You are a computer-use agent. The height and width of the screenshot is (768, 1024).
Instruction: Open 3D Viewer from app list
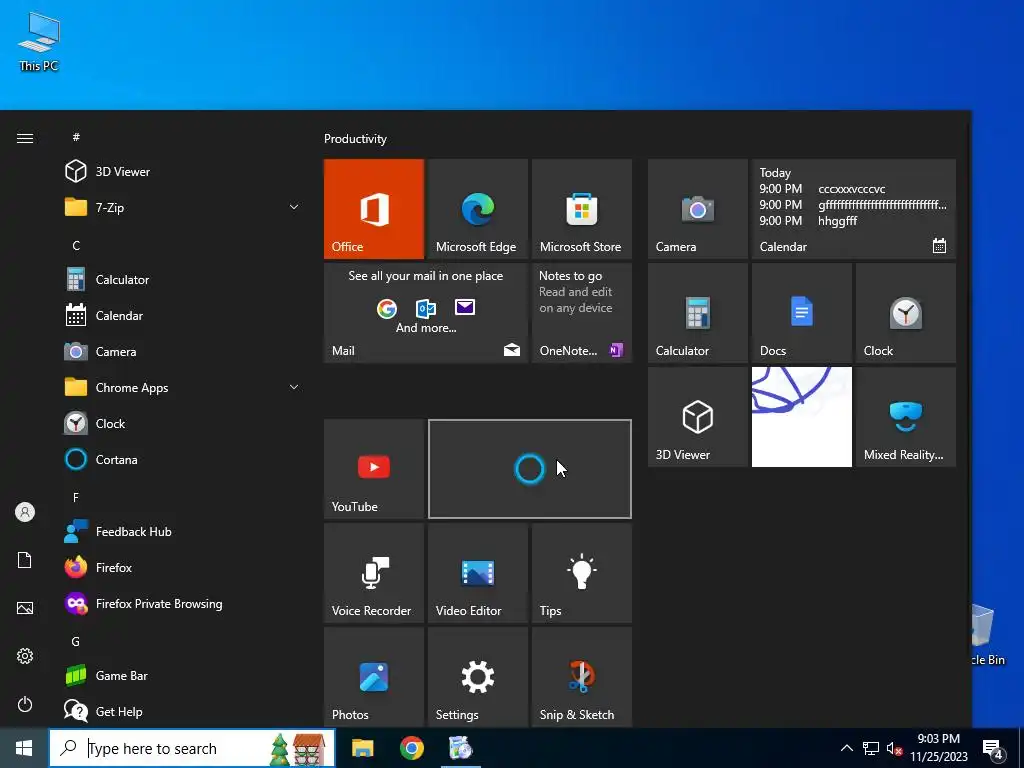tap(183, 172)
